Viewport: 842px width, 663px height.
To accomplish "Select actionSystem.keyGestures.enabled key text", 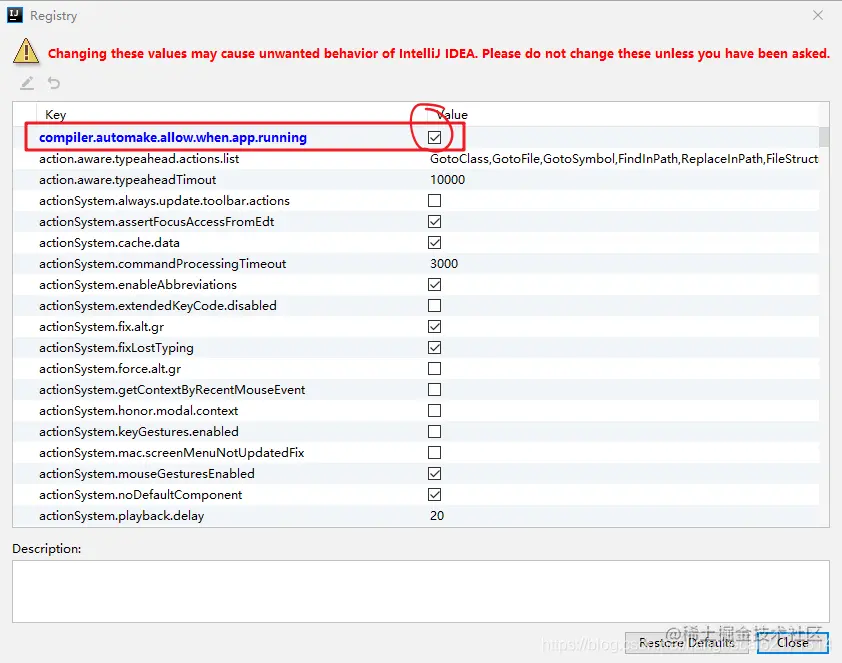I will [x=139, y=432].
